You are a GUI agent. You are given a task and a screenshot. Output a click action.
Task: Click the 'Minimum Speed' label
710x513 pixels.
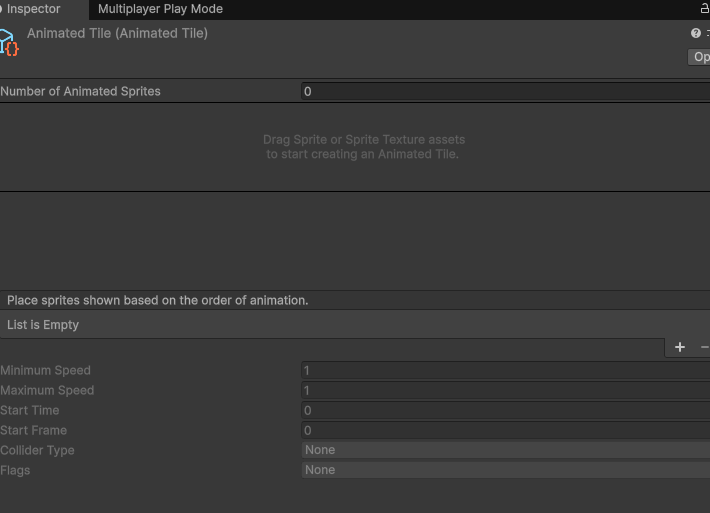coord(45,370)
